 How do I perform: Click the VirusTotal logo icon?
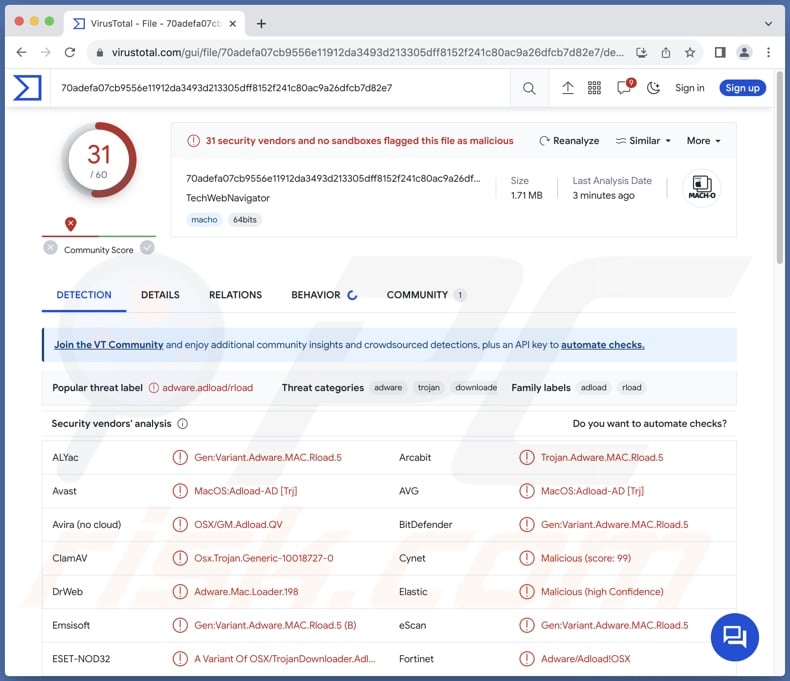(27, 88)
